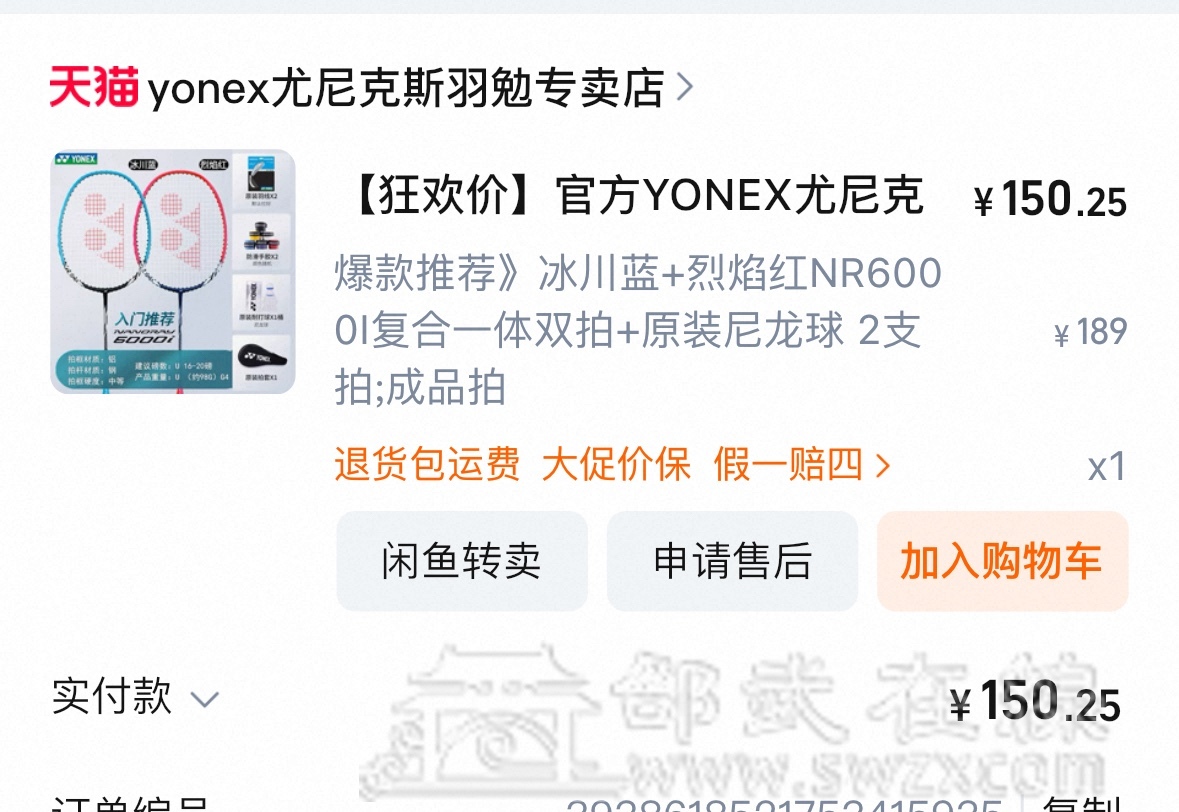
Task: View the 冰川蓝+烈焰红NR6000I variant description
Action: pyautogui.click(x=638, y=330)
